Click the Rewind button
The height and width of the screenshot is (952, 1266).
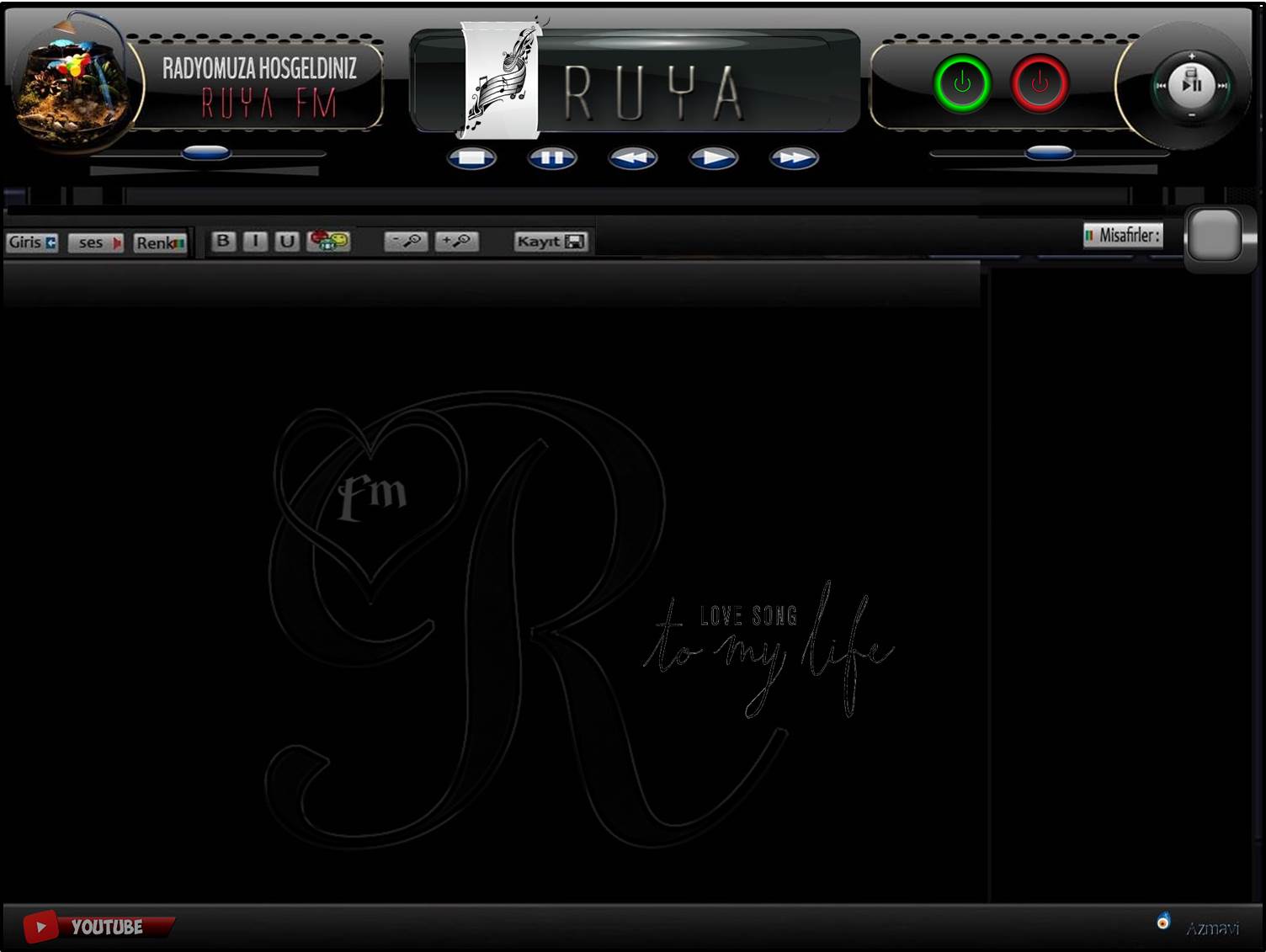(x=633, y=157)
